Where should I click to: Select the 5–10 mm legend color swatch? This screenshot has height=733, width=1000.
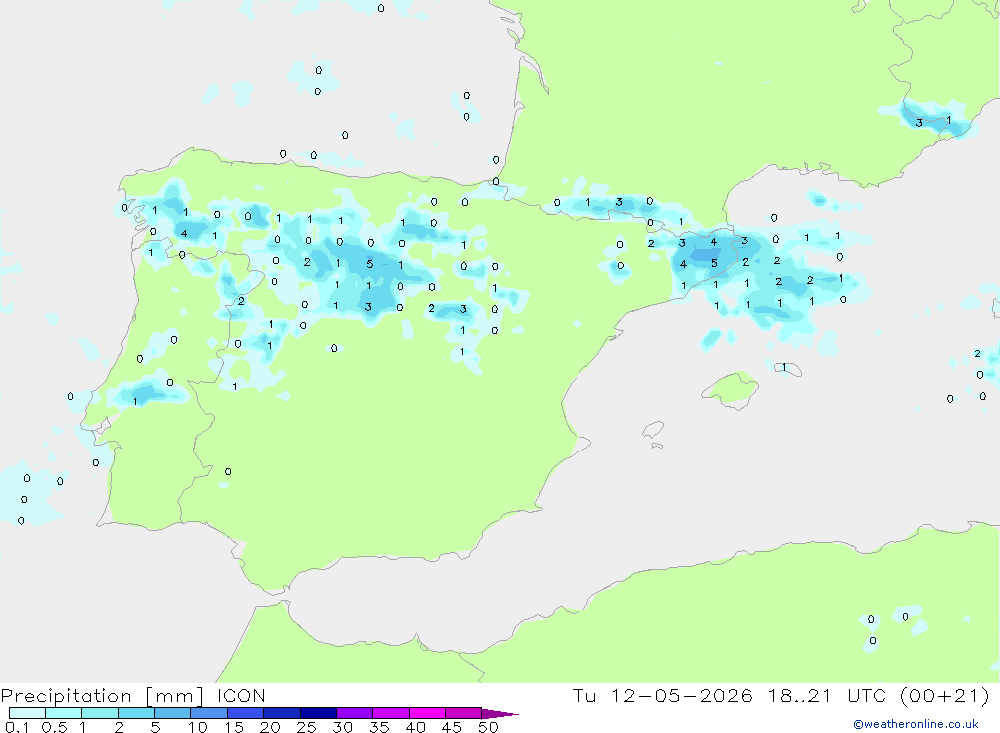(173, 713)
